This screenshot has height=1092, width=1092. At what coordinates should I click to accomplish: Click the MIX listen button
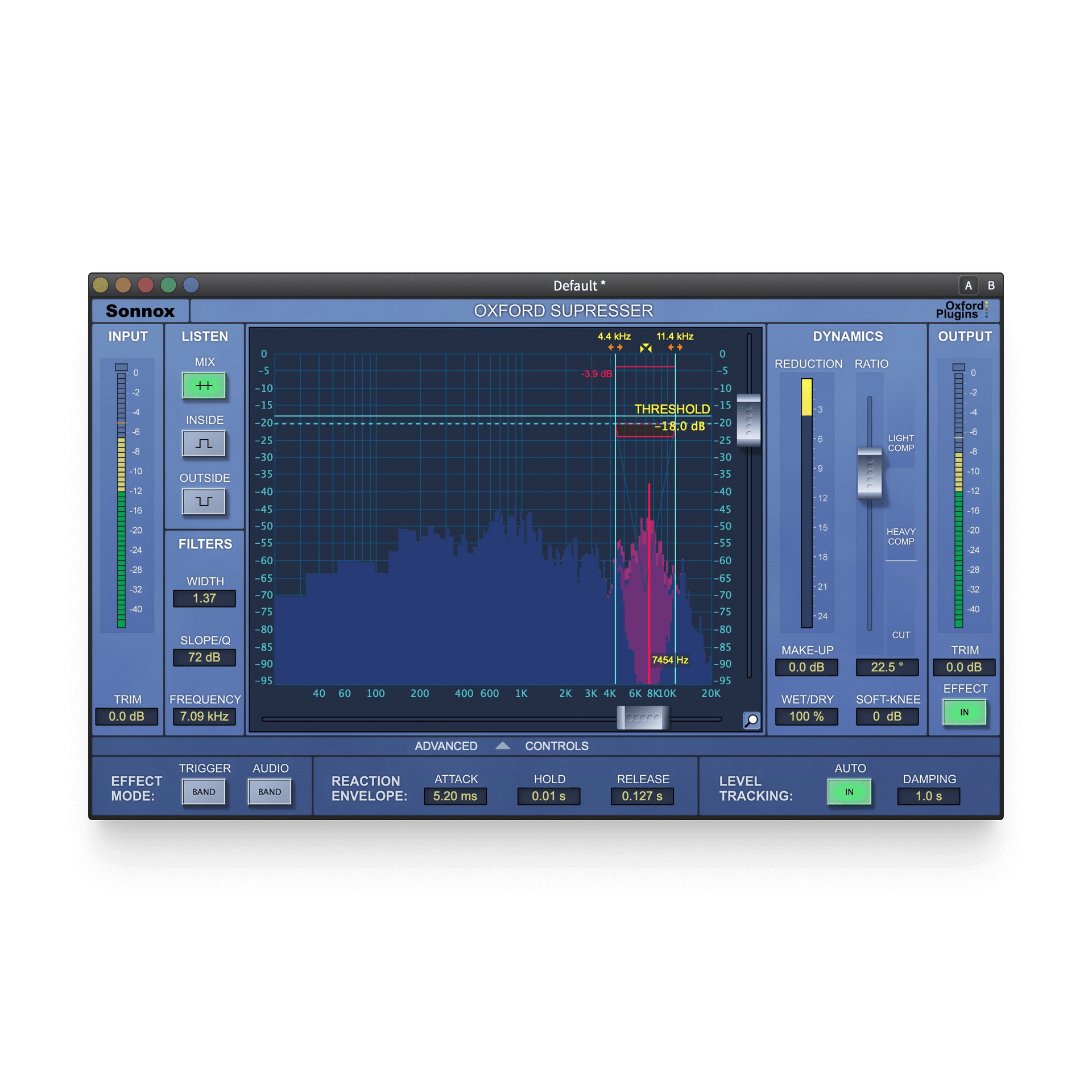point(204,386)
